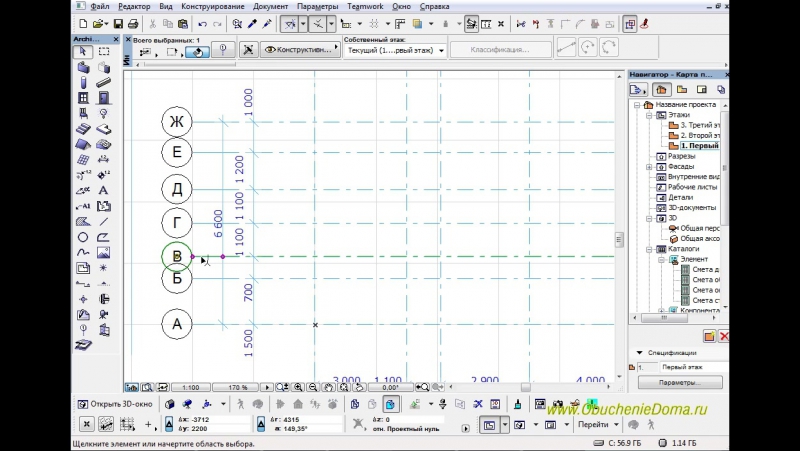Click the Классификация... button
Screen dimensions: 800x451
click(x=500, y=50)
